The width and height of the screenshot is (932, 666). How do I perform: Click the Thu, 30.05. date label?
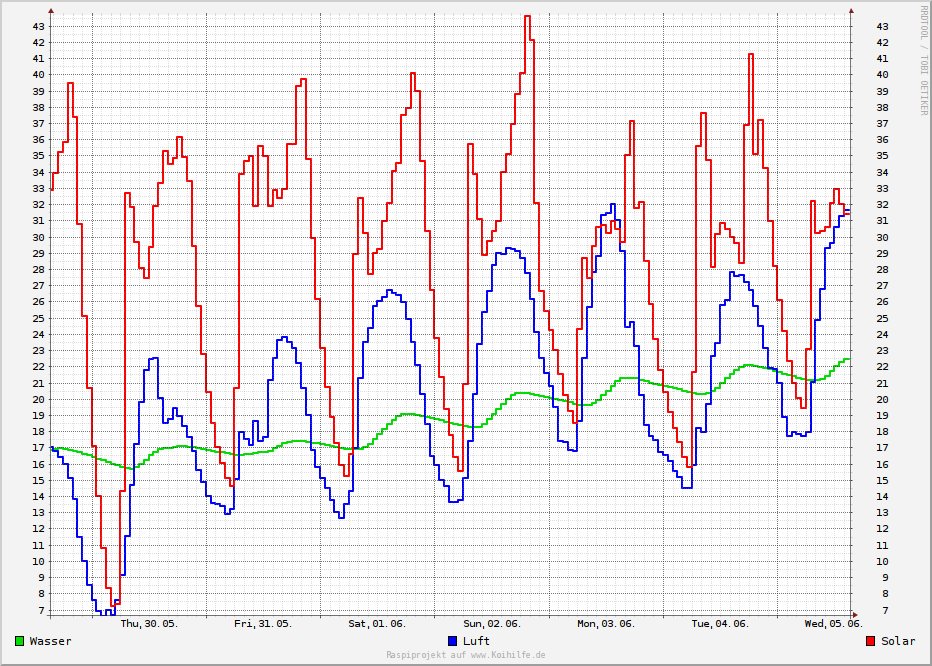pos(149,624)
